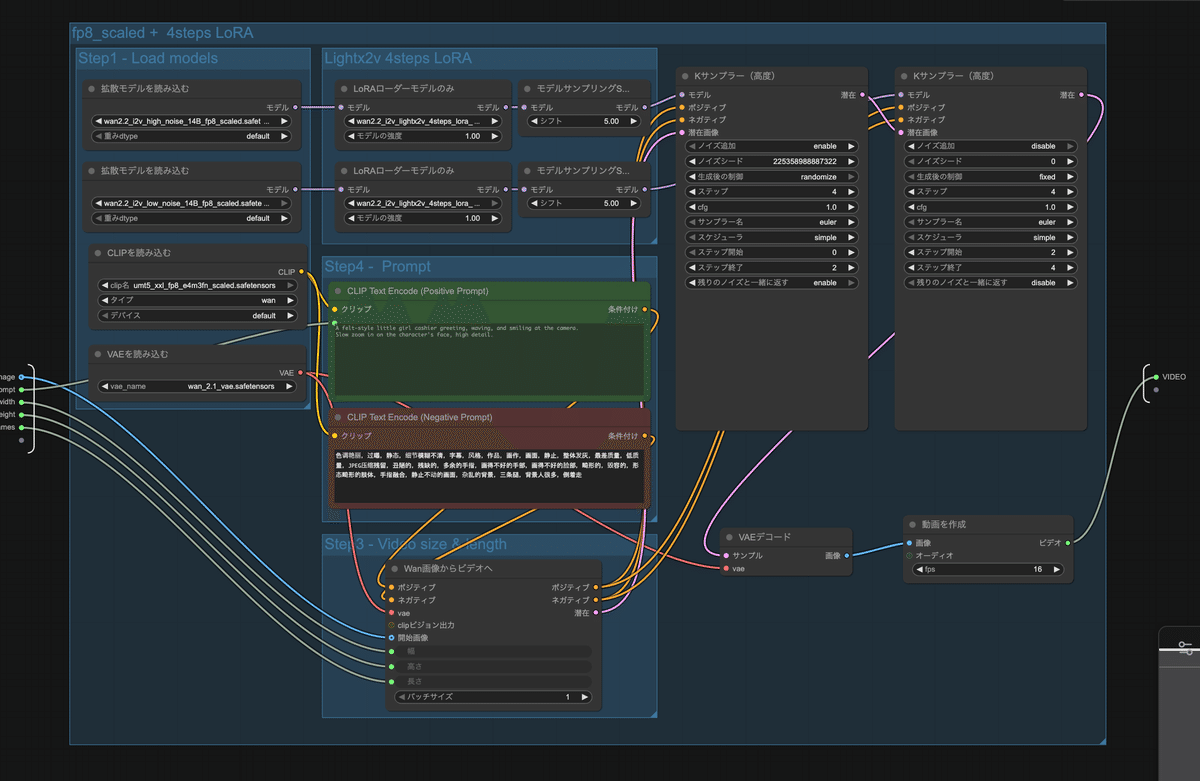Collapse the VAEデコード node via its header dot

pyautogui.click(x=728, y=537)
